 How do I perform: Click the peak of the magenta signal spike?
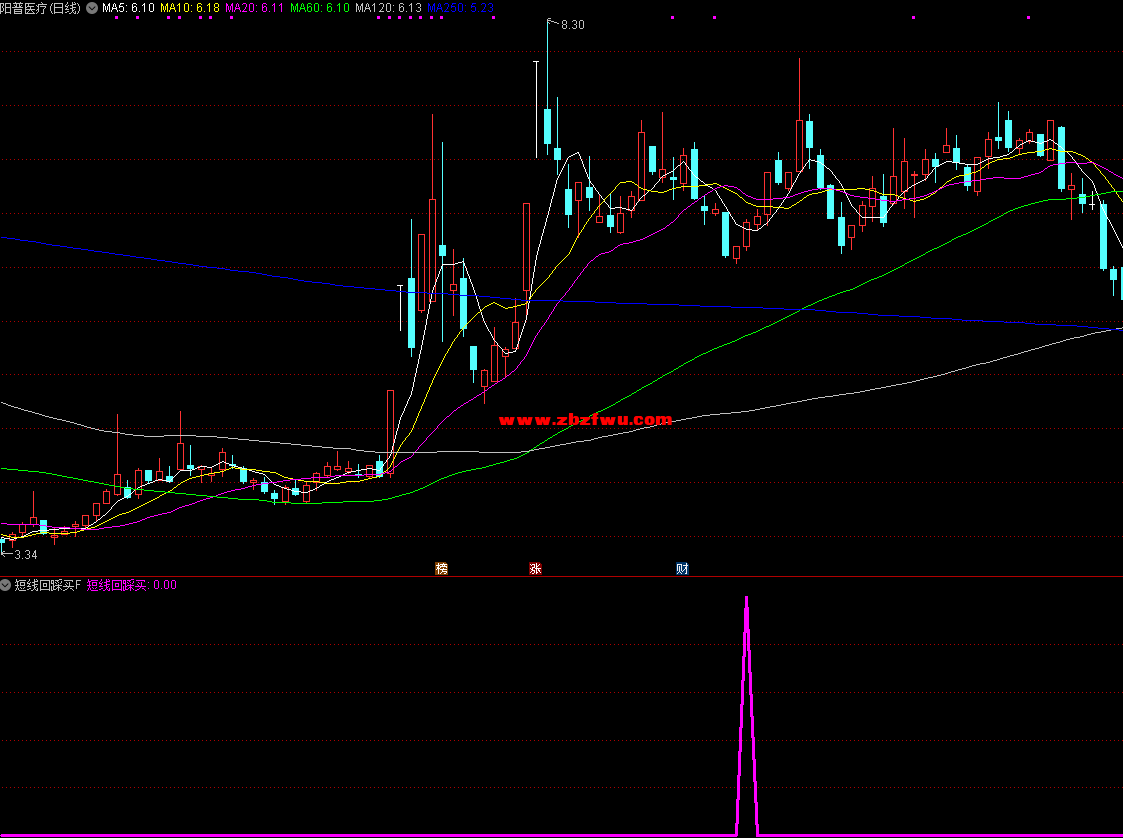[747, 599]
